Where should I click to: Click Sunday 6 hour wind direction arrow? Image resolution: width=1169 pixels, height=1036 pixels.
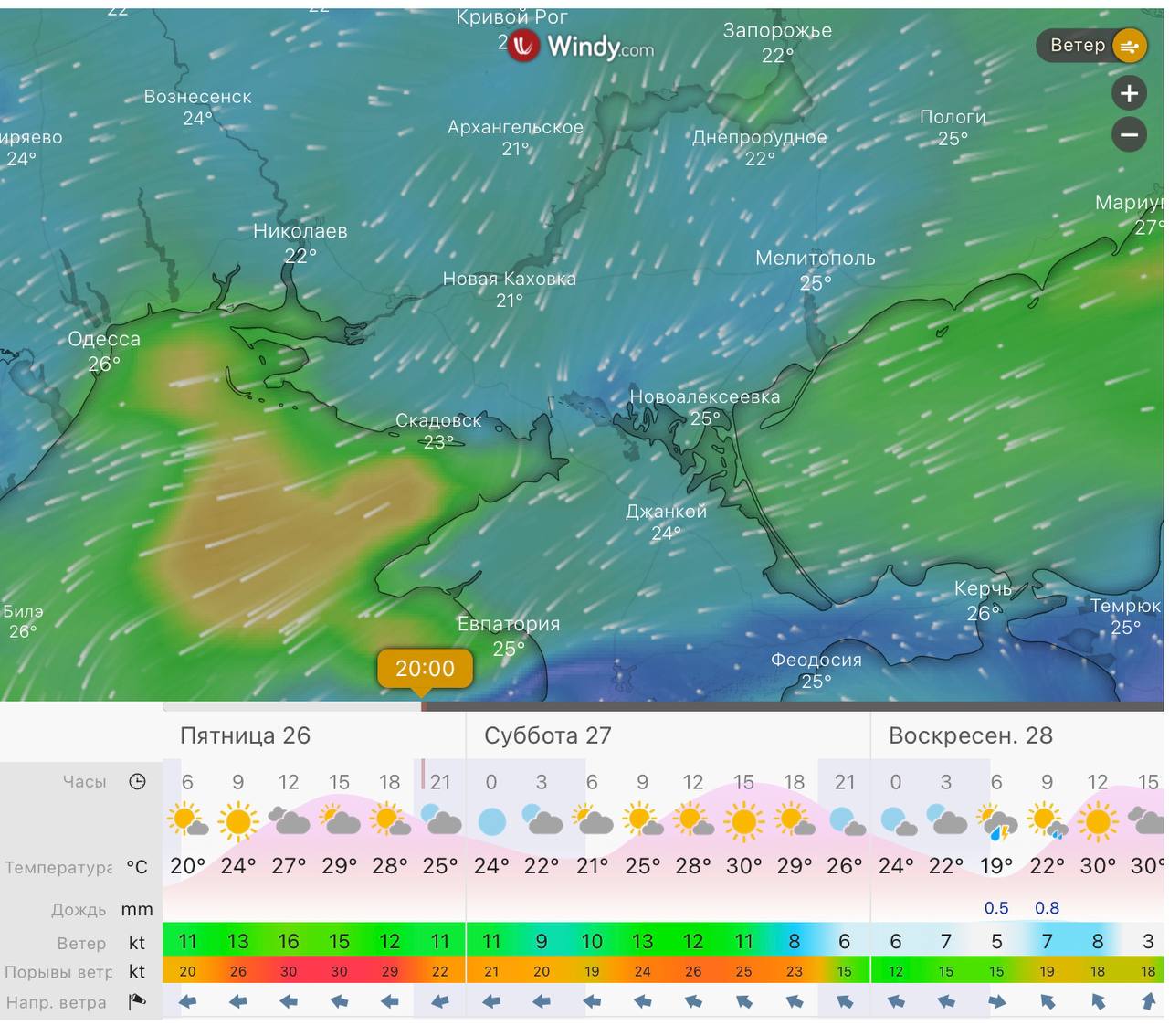(996, 1002)
